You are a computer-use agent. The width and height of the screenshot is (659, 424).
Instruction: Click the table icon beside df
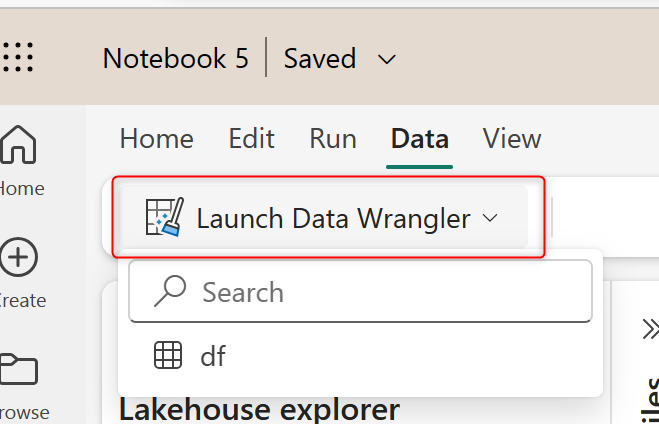168,355
